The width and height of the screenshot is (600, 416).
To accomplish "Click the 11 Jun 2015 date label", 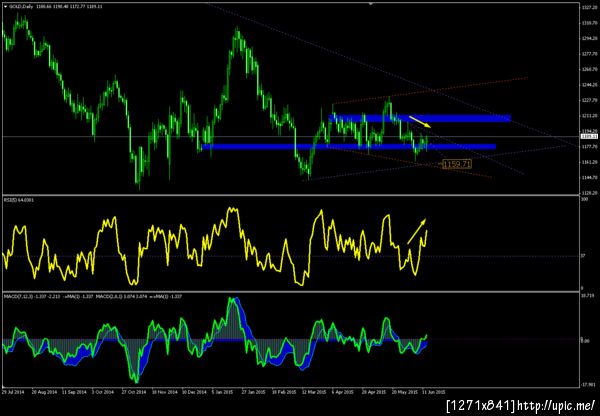I will [x=433, y=392].
